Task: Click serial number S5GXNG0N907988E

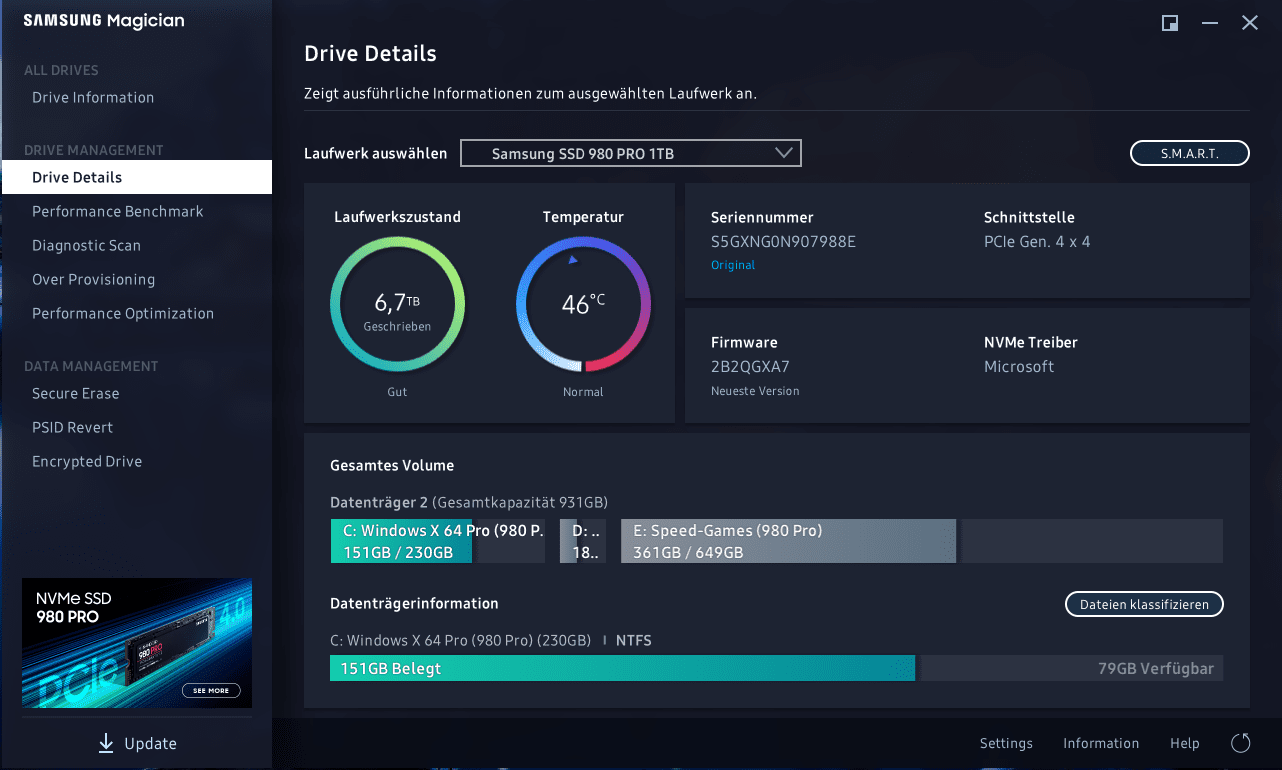Action: tap(783, 241)
